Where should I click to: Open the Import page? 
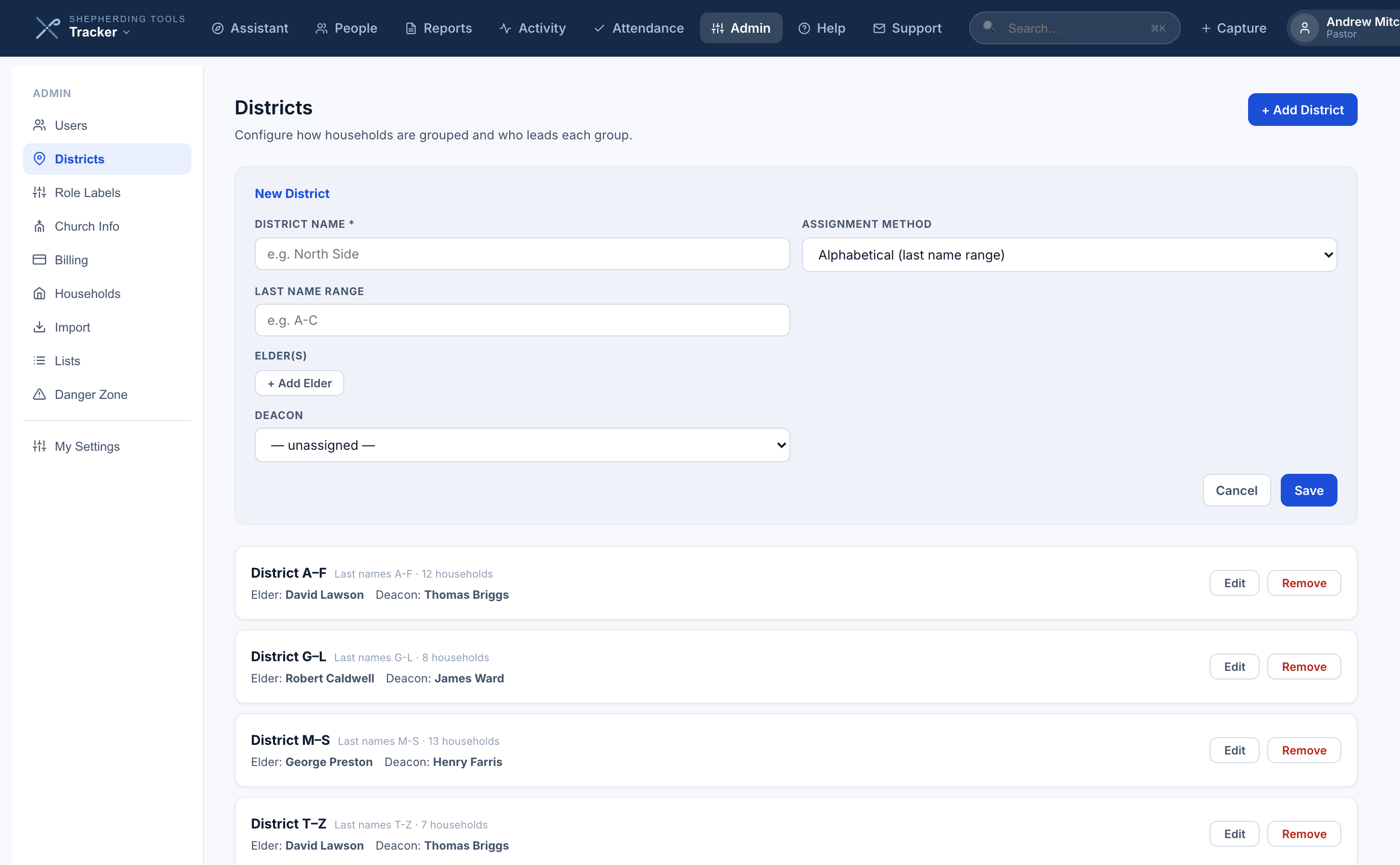pos(107,327)
